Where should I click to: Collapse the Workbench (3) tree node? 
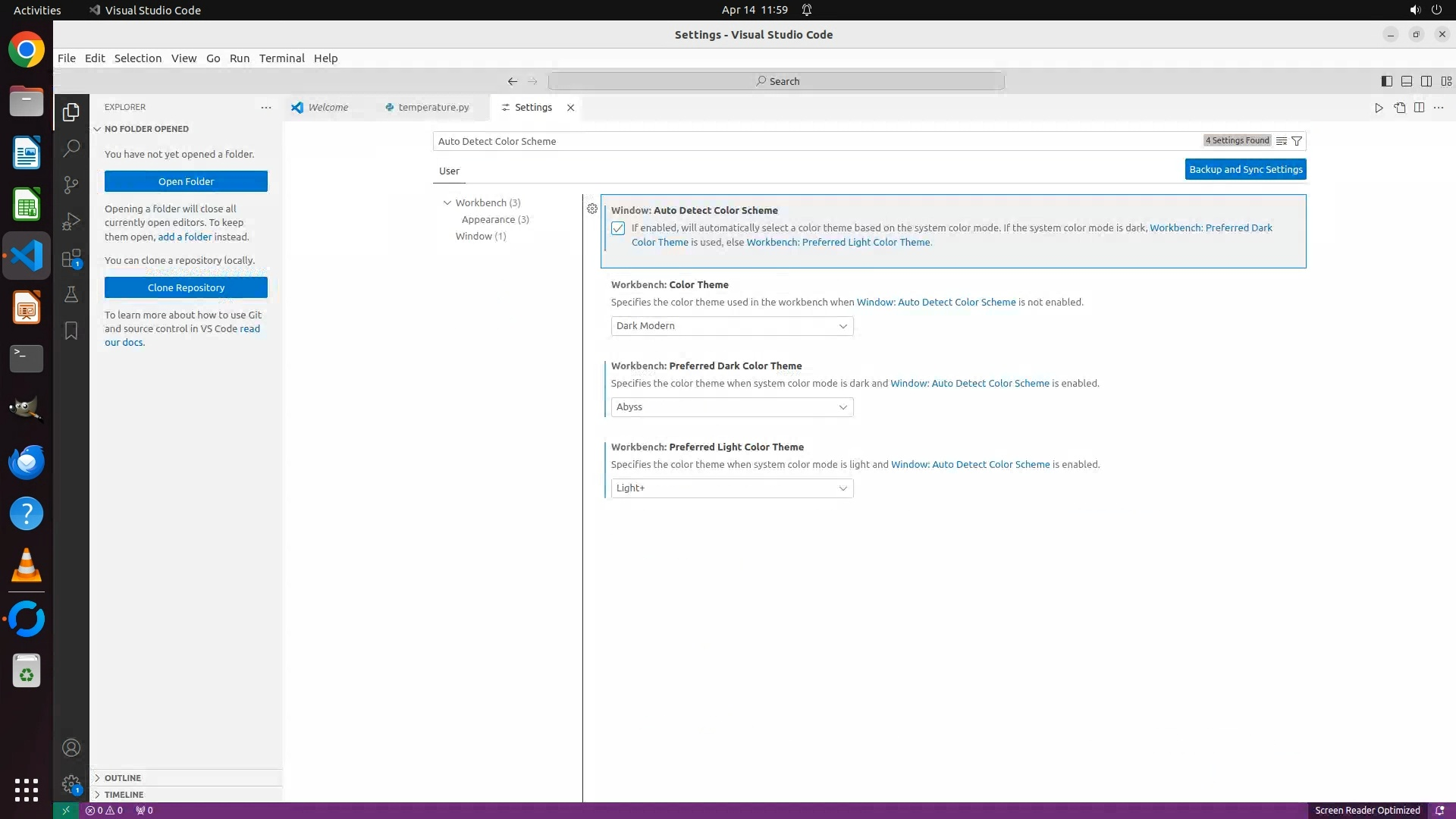click(x=447, y=202)
